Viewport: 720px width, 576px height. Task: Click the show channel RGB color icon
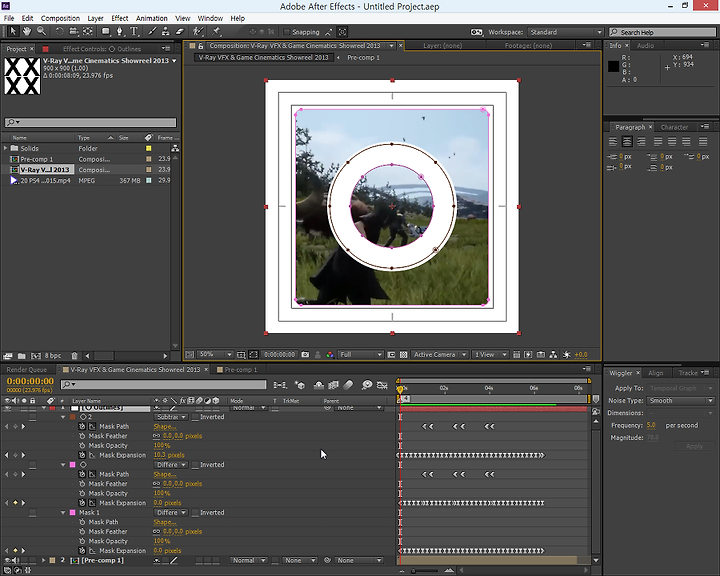coord(330,355)
